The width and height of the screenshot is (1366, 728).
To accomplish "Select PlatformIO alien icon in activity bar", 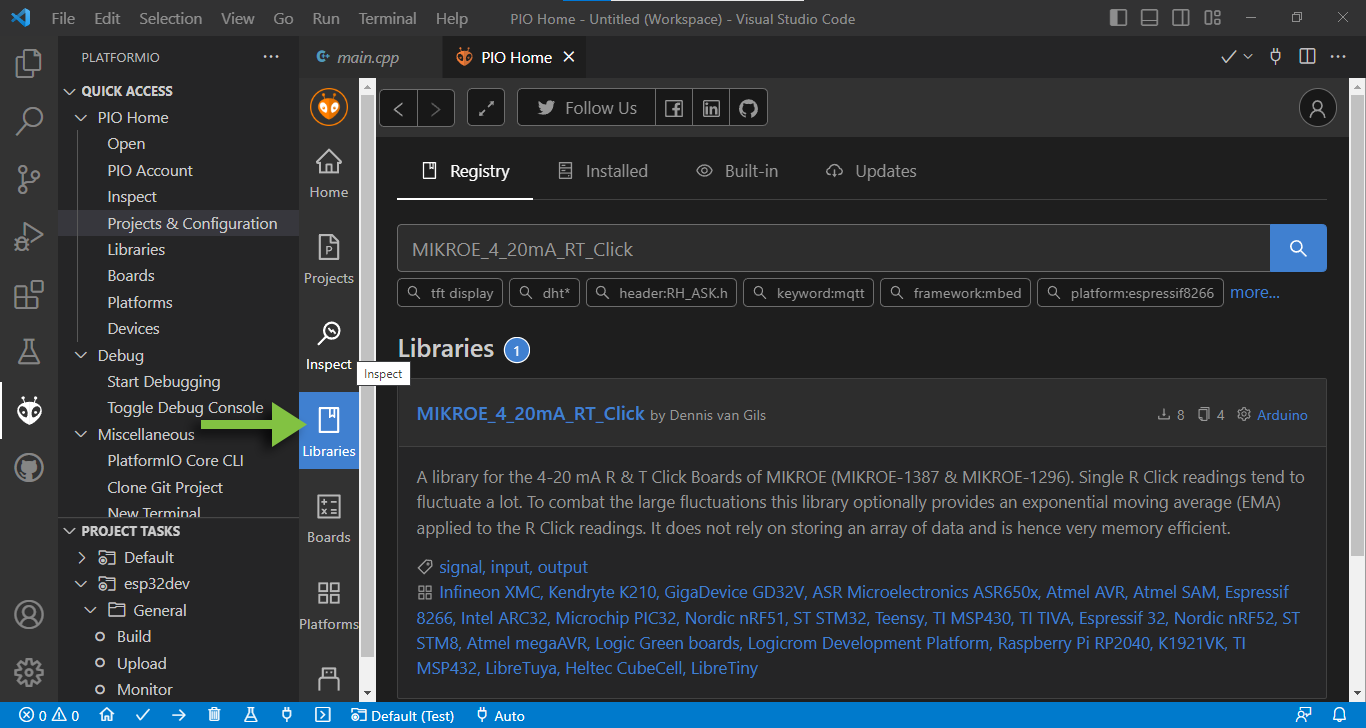I will (29, 410).
